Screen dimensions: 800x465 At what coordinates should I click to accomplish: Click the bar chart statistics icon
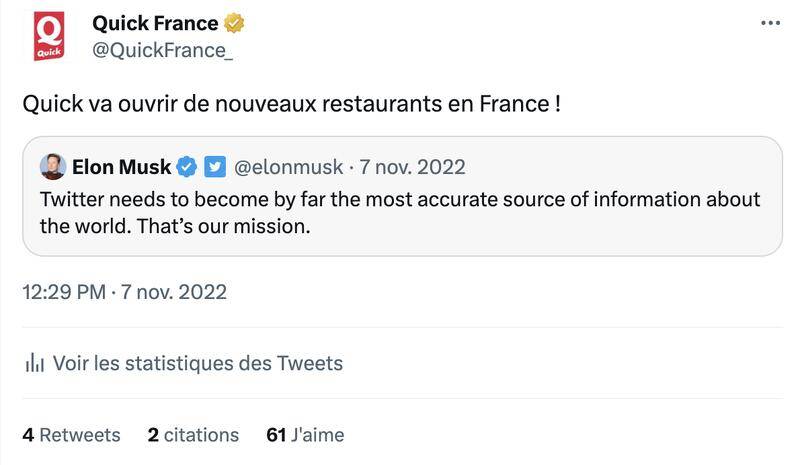32,363
